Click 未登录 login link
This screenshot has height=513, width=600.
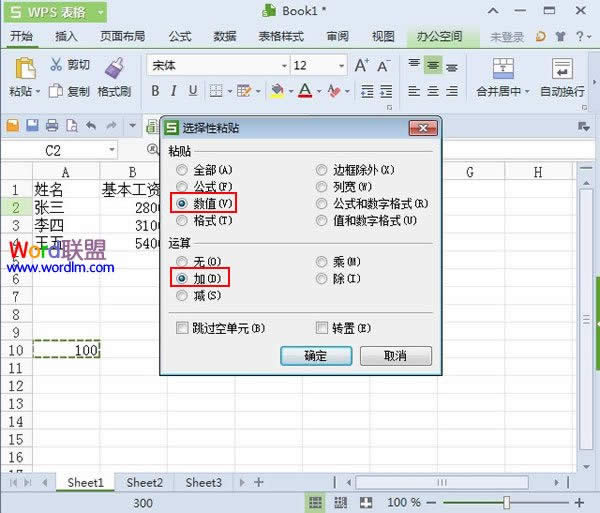tap(507, 37)
